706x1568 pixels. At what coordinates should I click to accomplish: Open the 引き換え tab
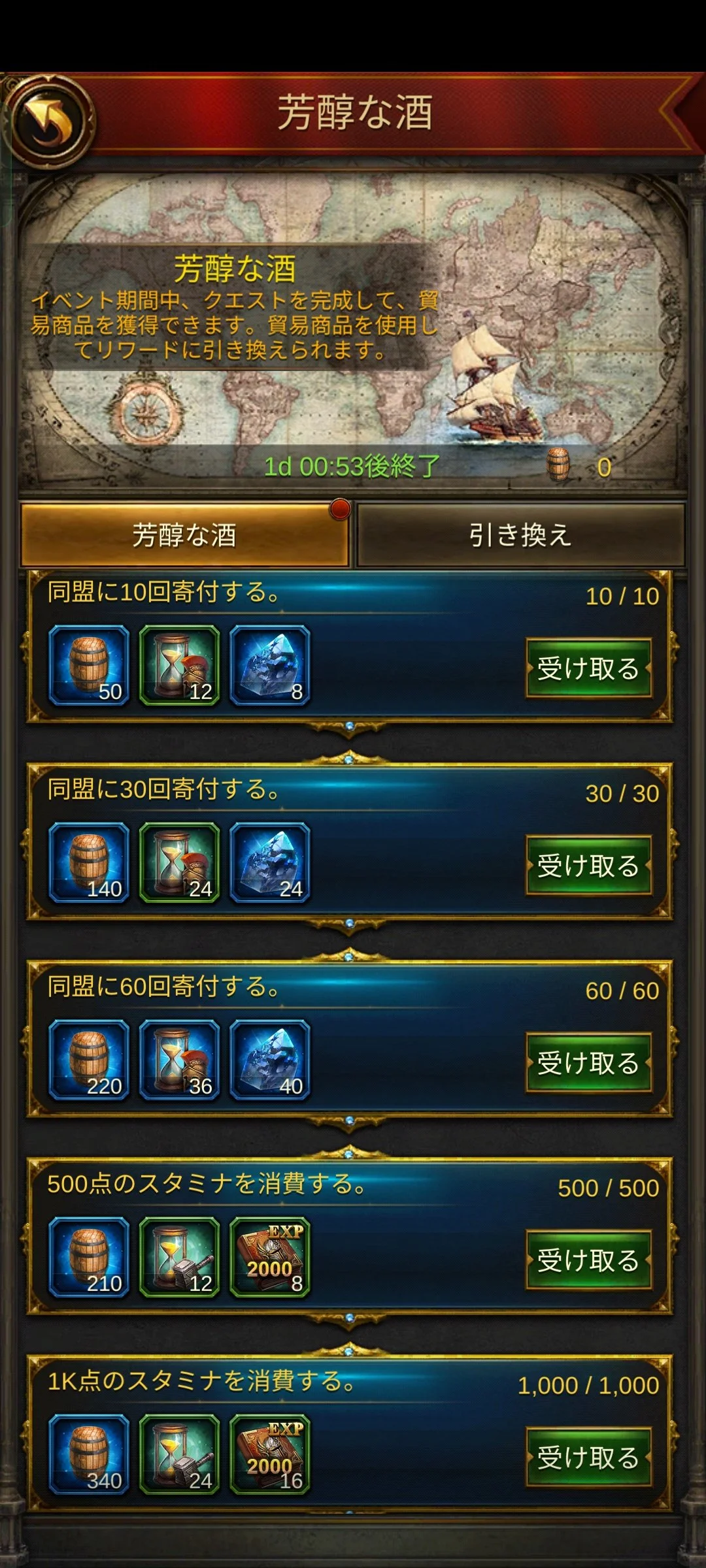tap(520, 535)
